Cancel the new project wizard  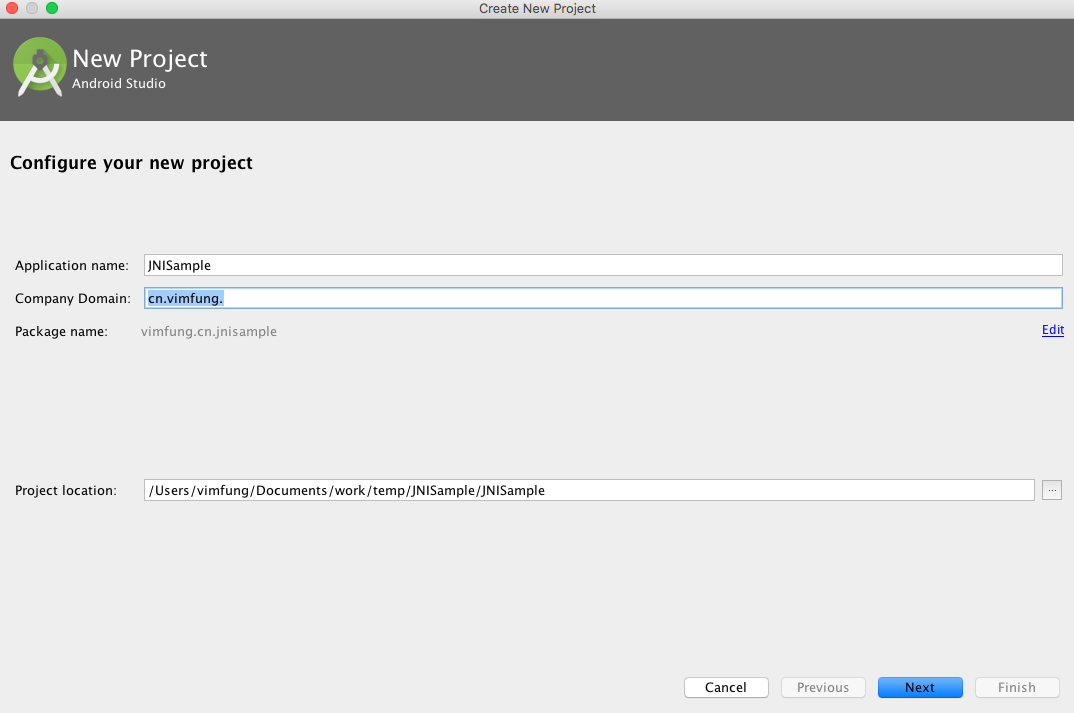tap(726, 688)
